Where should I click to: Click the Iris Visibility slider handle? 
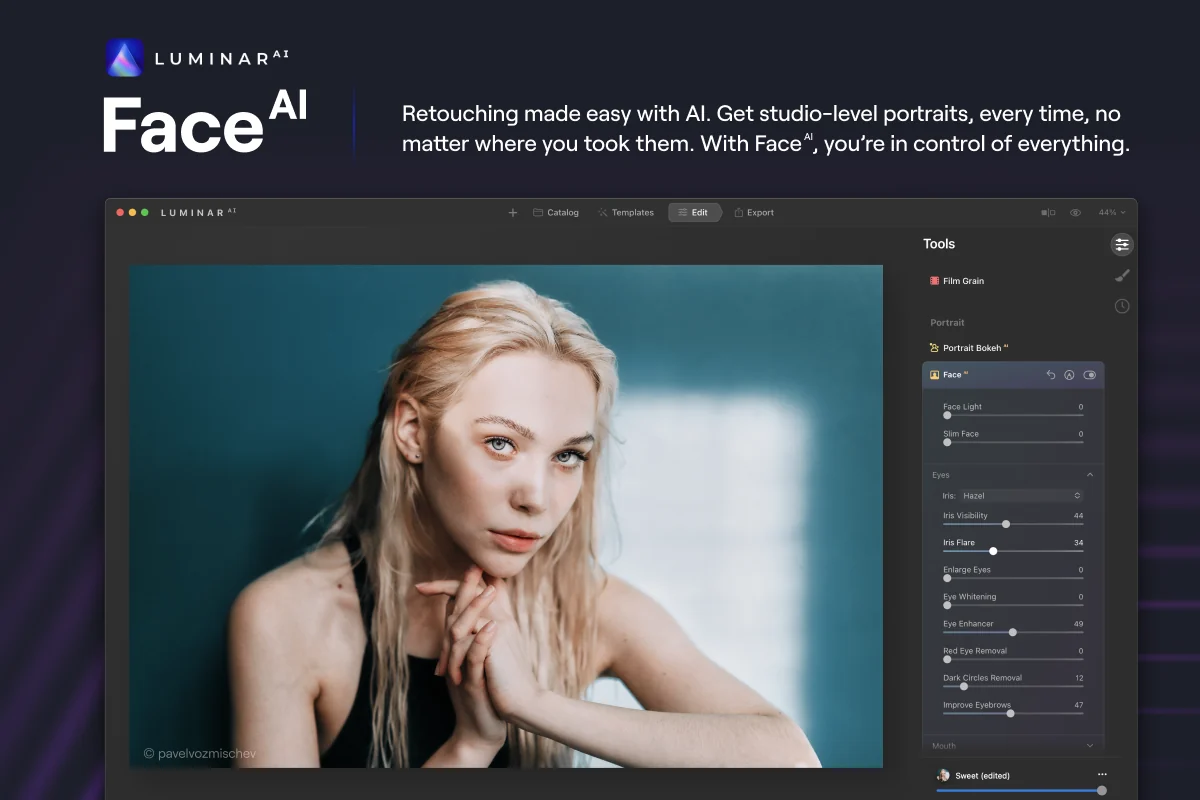[x=1006, y=524]
